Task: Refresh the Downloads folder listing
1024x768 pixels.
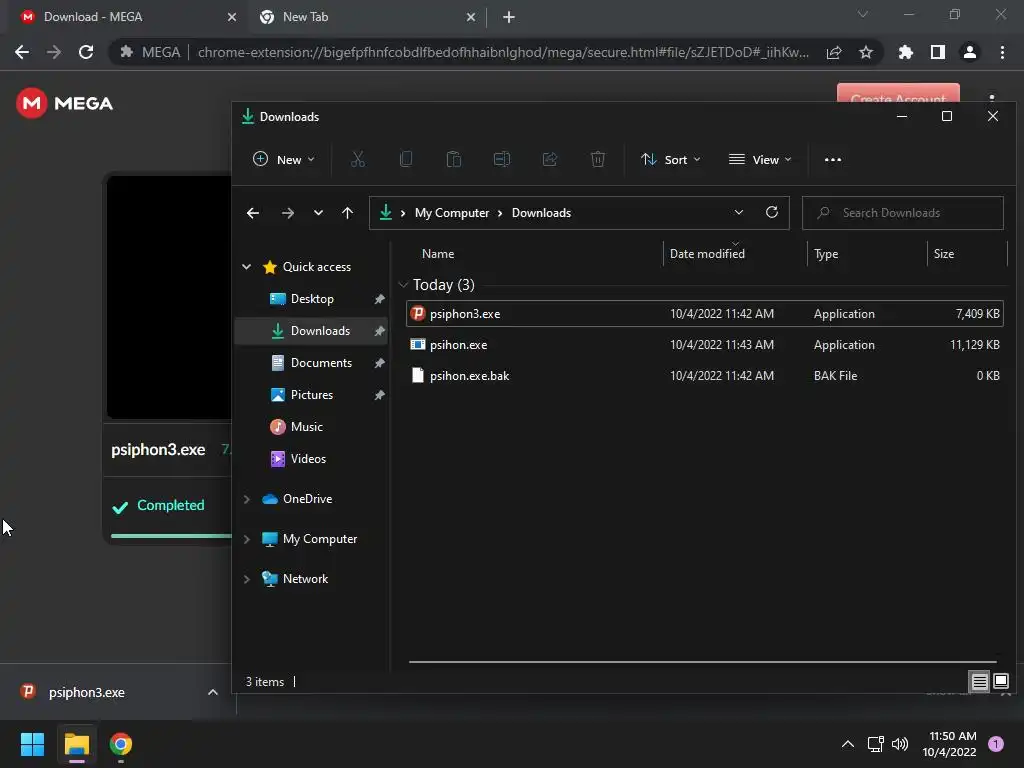Action: [771, 213]
